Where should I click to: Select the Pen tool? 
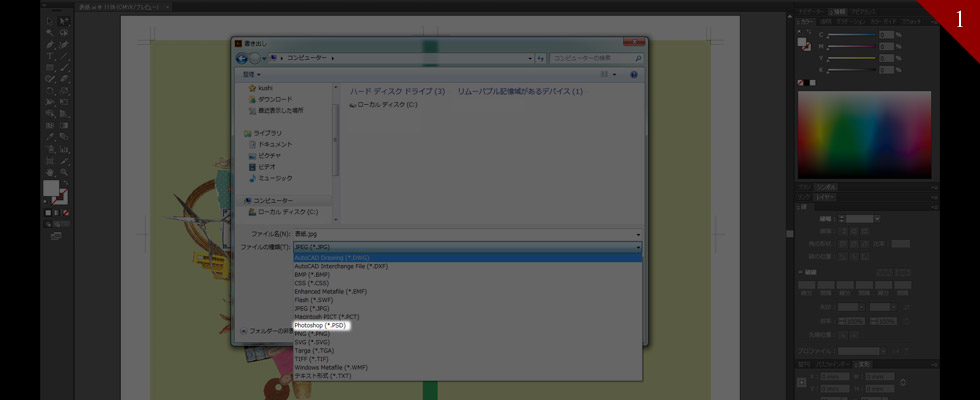coord(50,45)
